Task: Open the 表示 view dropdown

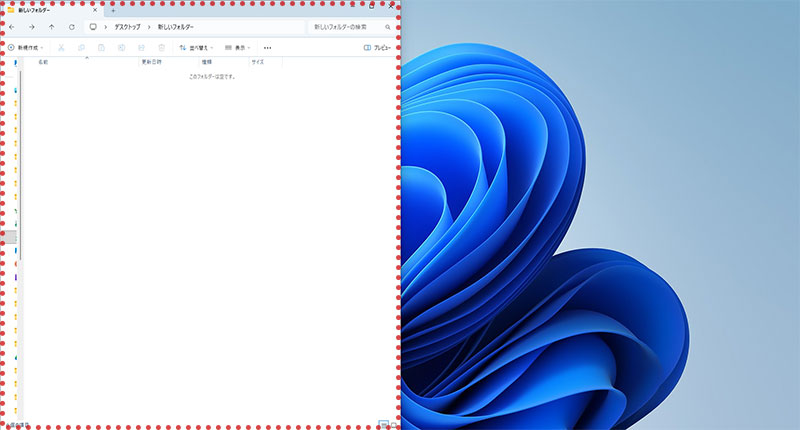Action: pos(238,47)
